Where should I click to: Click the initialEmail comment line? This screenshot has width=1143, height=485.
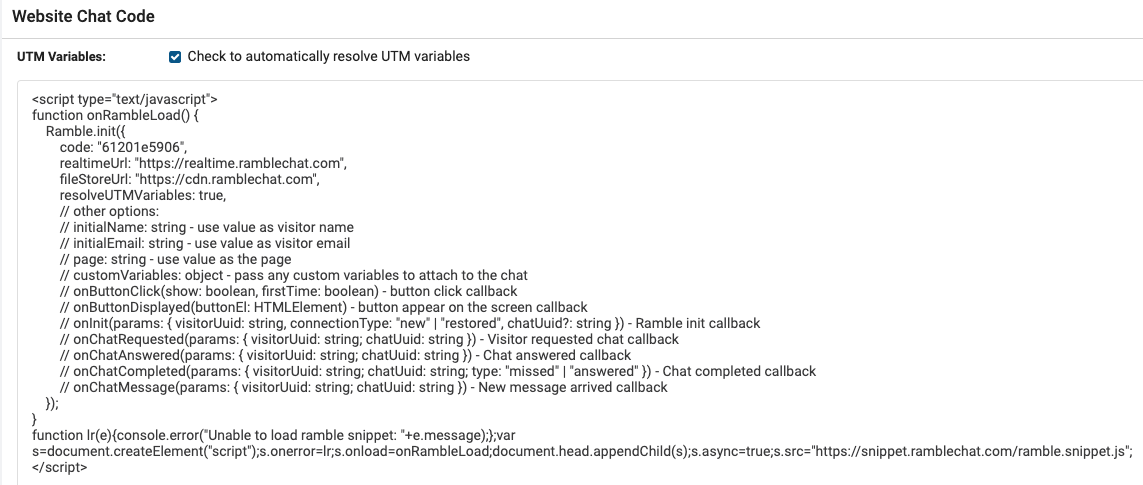(x=205, y=244)
